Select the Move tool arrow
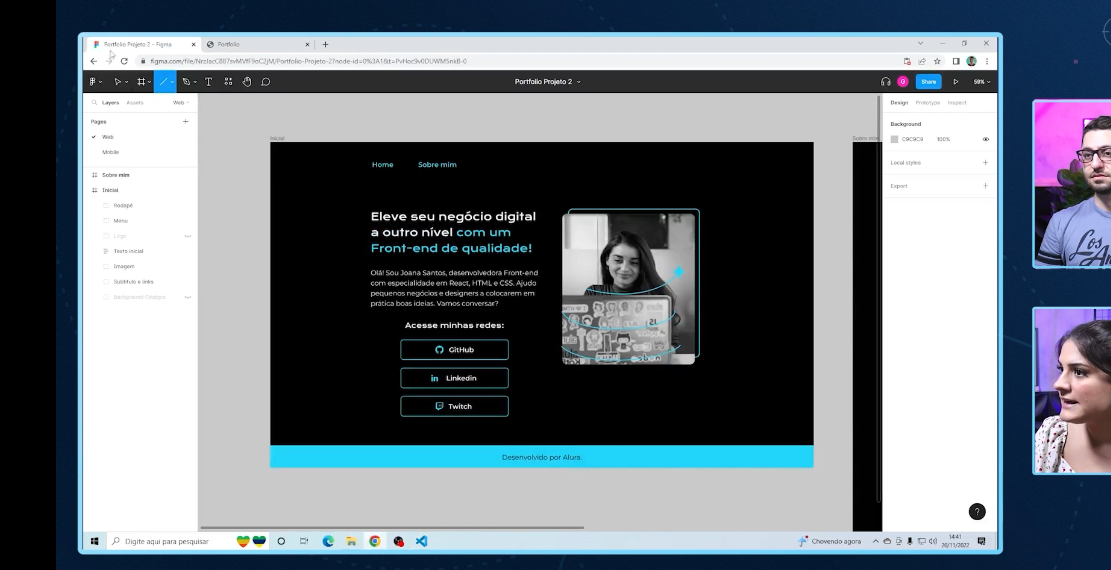 click(117, 82)
